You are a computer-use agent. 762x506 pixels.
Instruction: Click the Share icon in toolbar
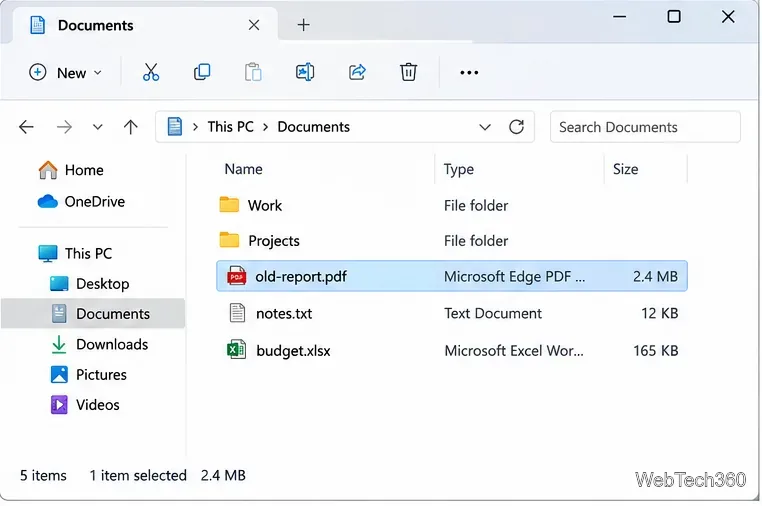[357, 72]
